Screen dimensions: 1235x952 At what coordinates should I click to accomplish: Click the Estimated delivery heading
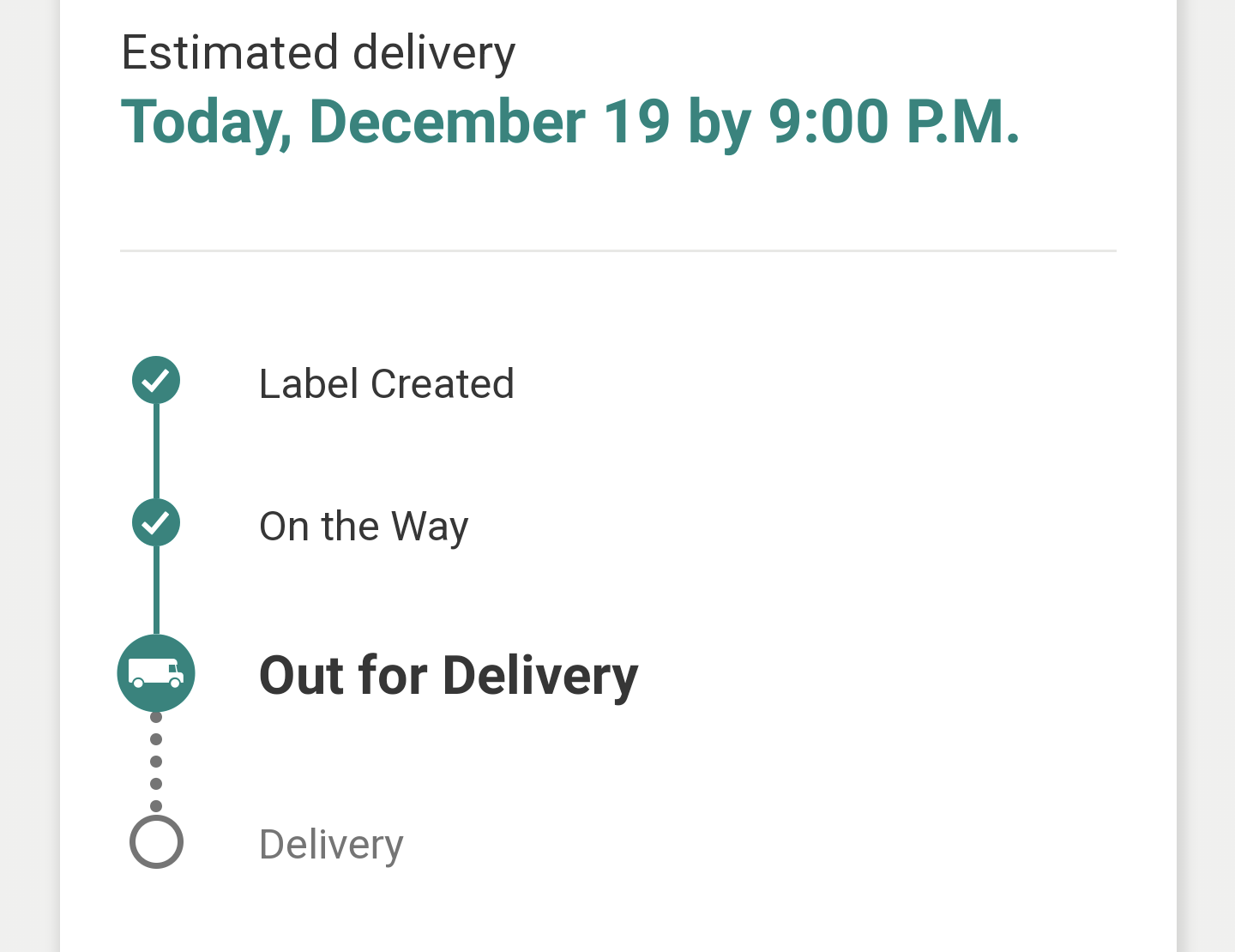318,53
